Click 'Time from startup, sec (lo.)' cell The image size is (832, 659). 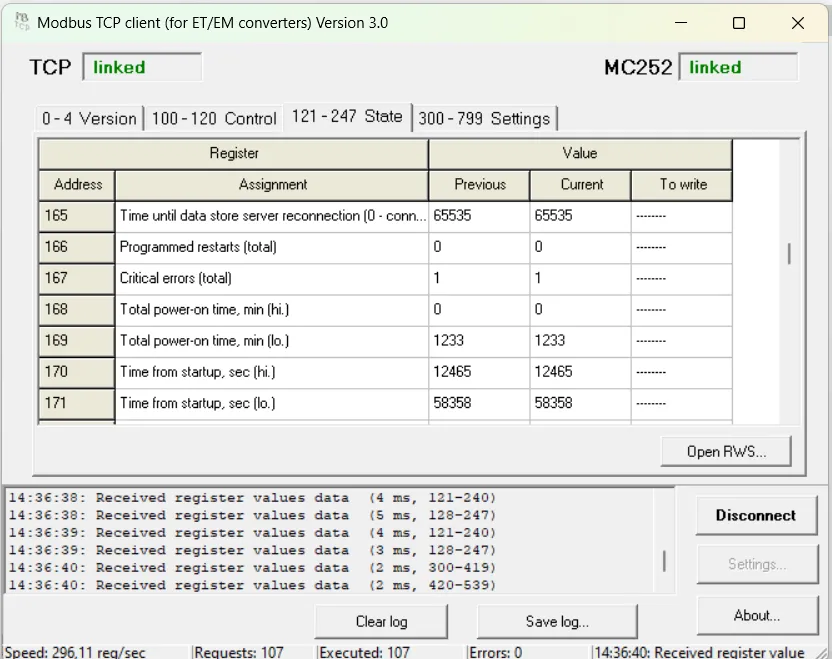point(272,404)
